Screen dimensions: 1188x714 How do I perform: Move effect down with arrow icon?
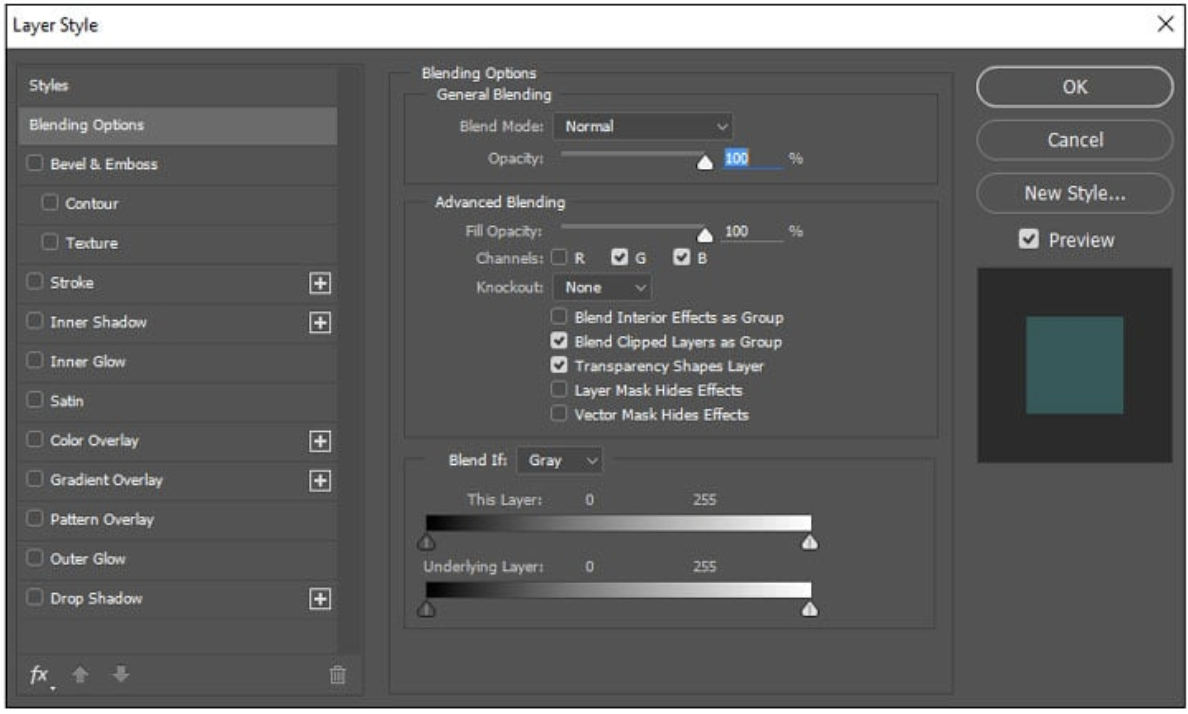(x=120, y=674)
